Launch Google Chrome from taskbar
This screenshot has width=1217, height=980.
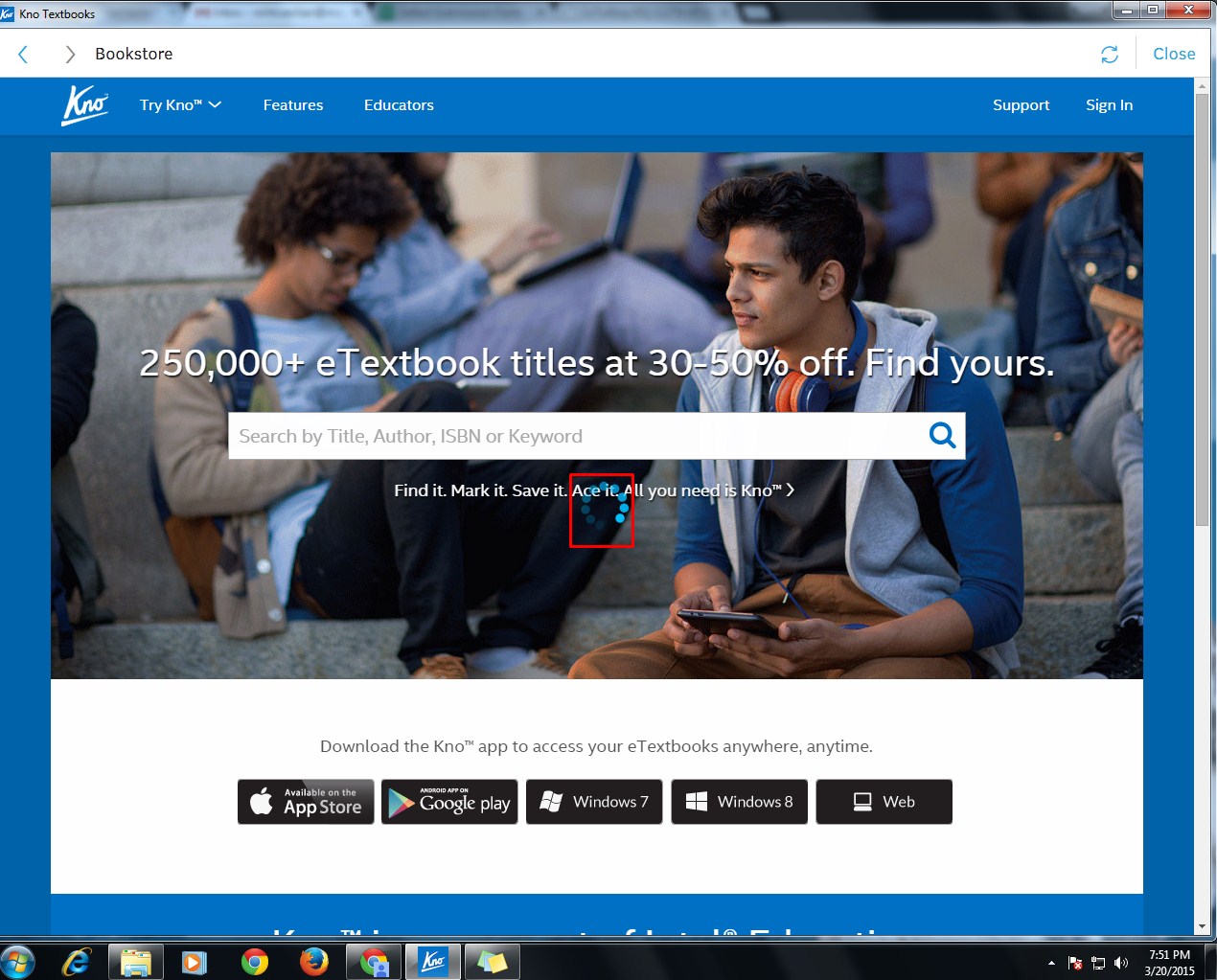pyautogui.click(x=254, y=961)
